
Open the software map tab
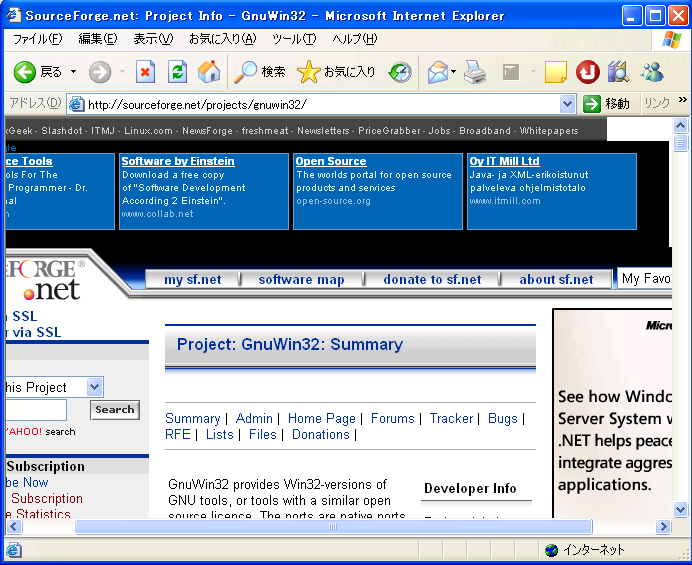coord(301,279)
